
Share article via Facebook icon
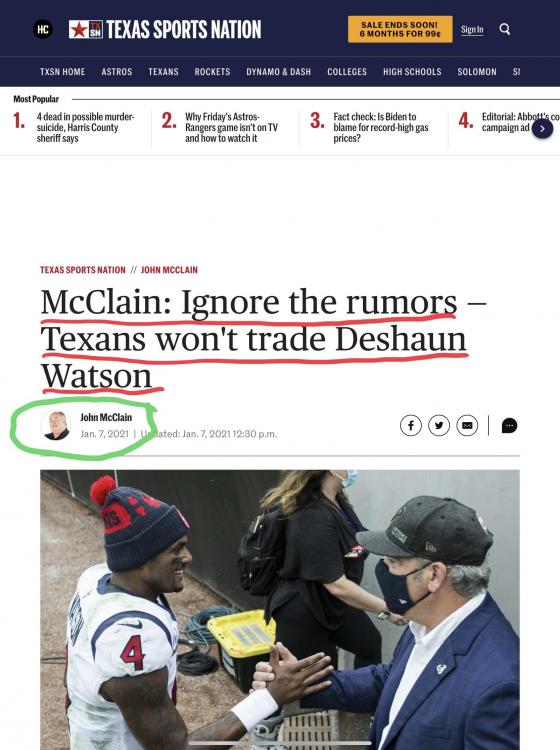pos(411,425)
